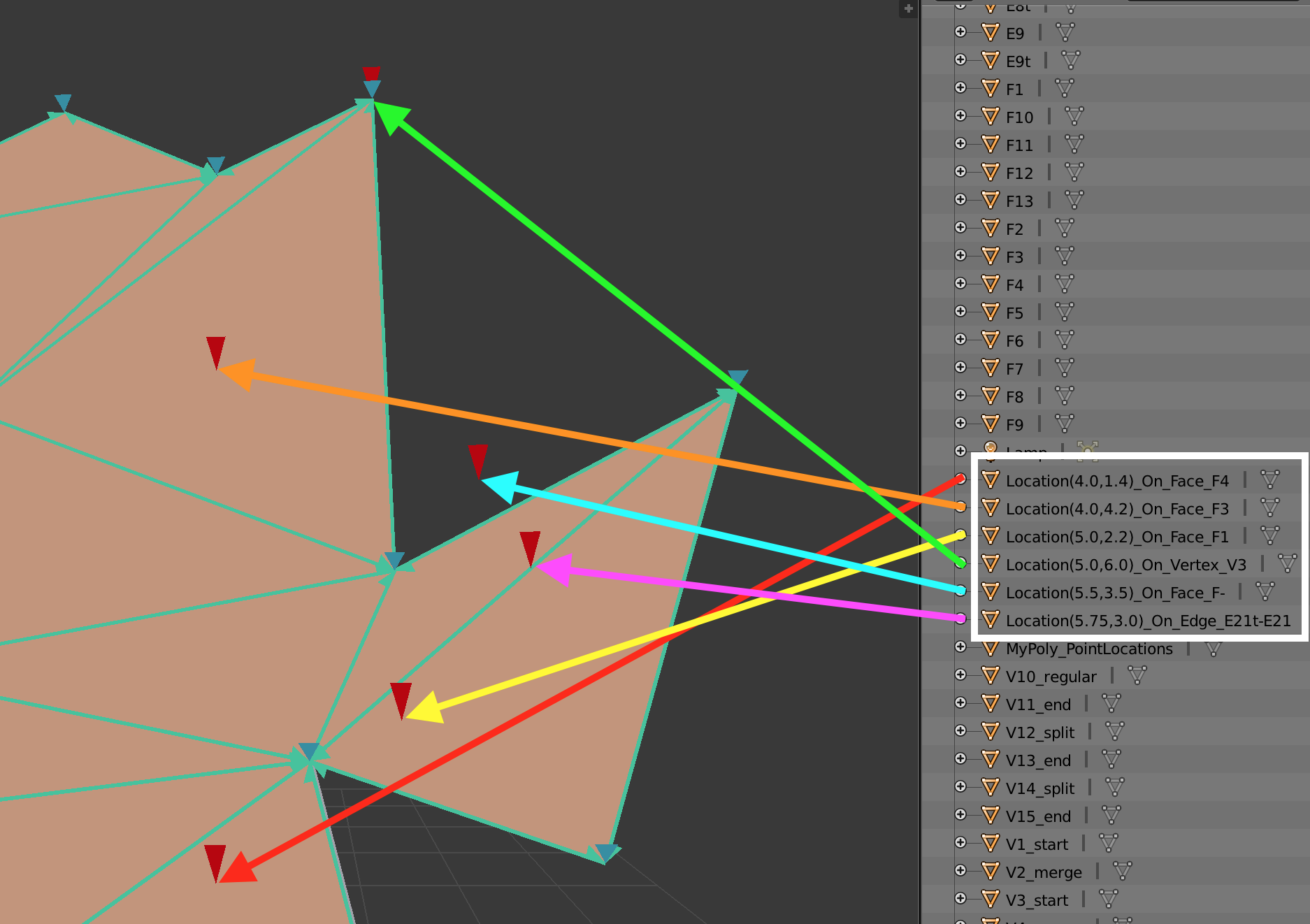Viewport: 1310px width, 924px height.
Task: Expand the F5 object in the outliner
Action: click(x=960, y=311)
